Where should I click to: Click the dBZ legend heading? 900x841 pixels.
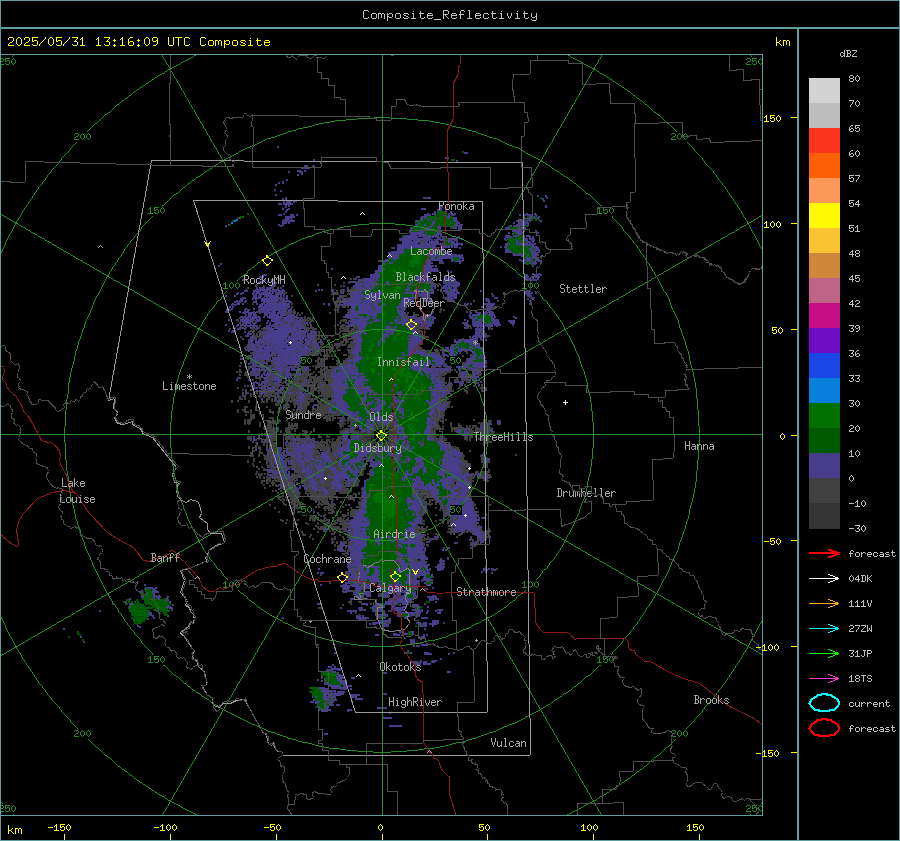tap(848, 53)
